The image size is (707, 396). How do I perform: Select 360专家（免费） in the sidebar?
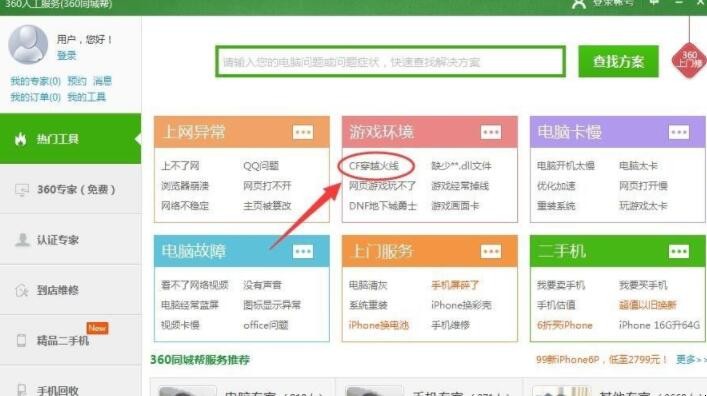(x=70, y=189)
